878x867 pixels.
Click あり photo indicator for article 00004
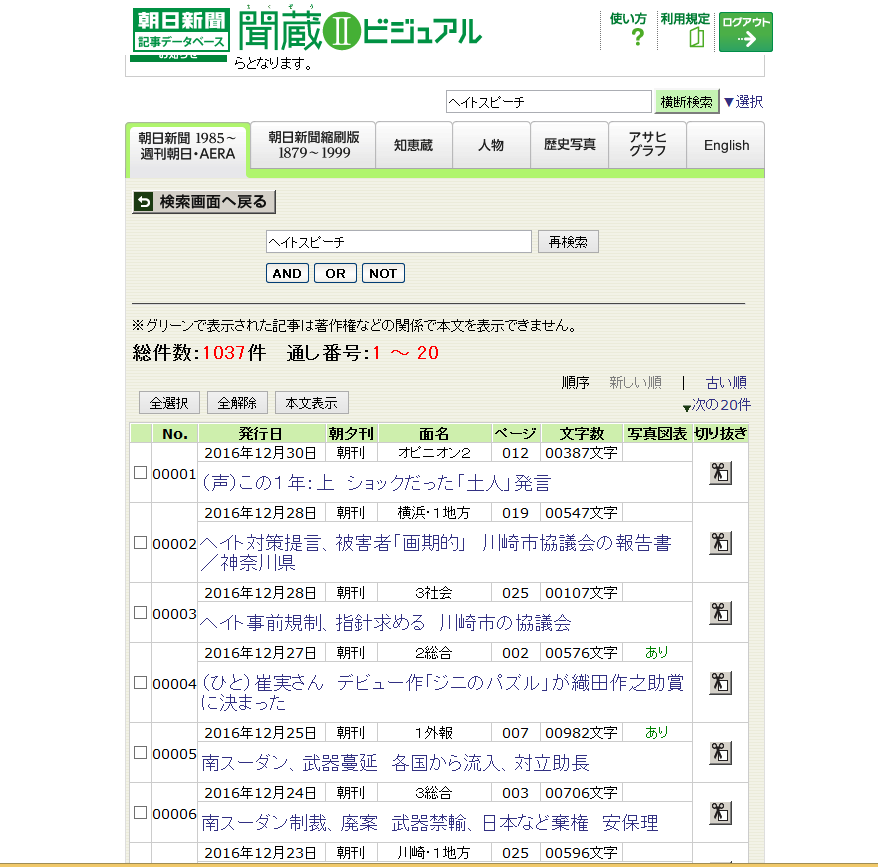tap(656, 652)
